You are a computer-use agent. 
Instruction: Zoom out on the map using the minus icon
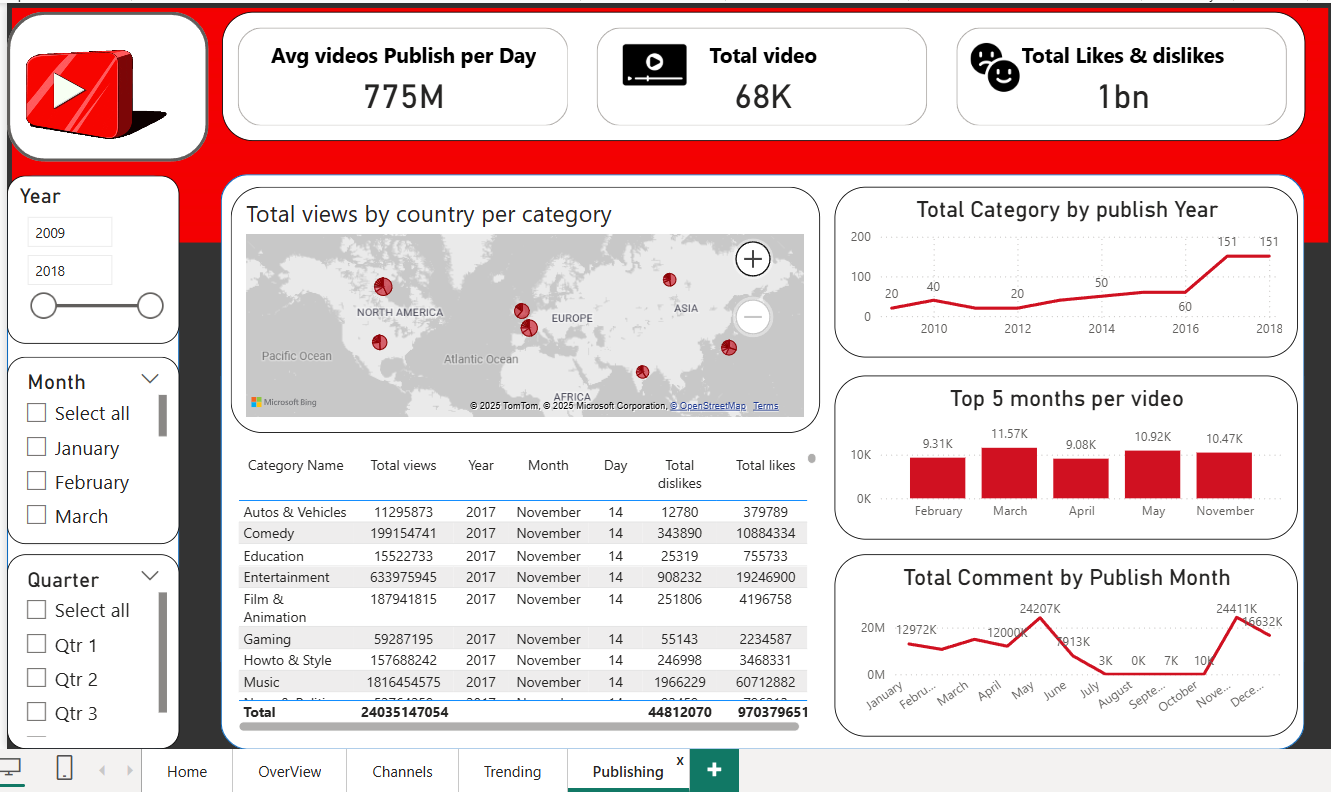click(x=753, y=317)
